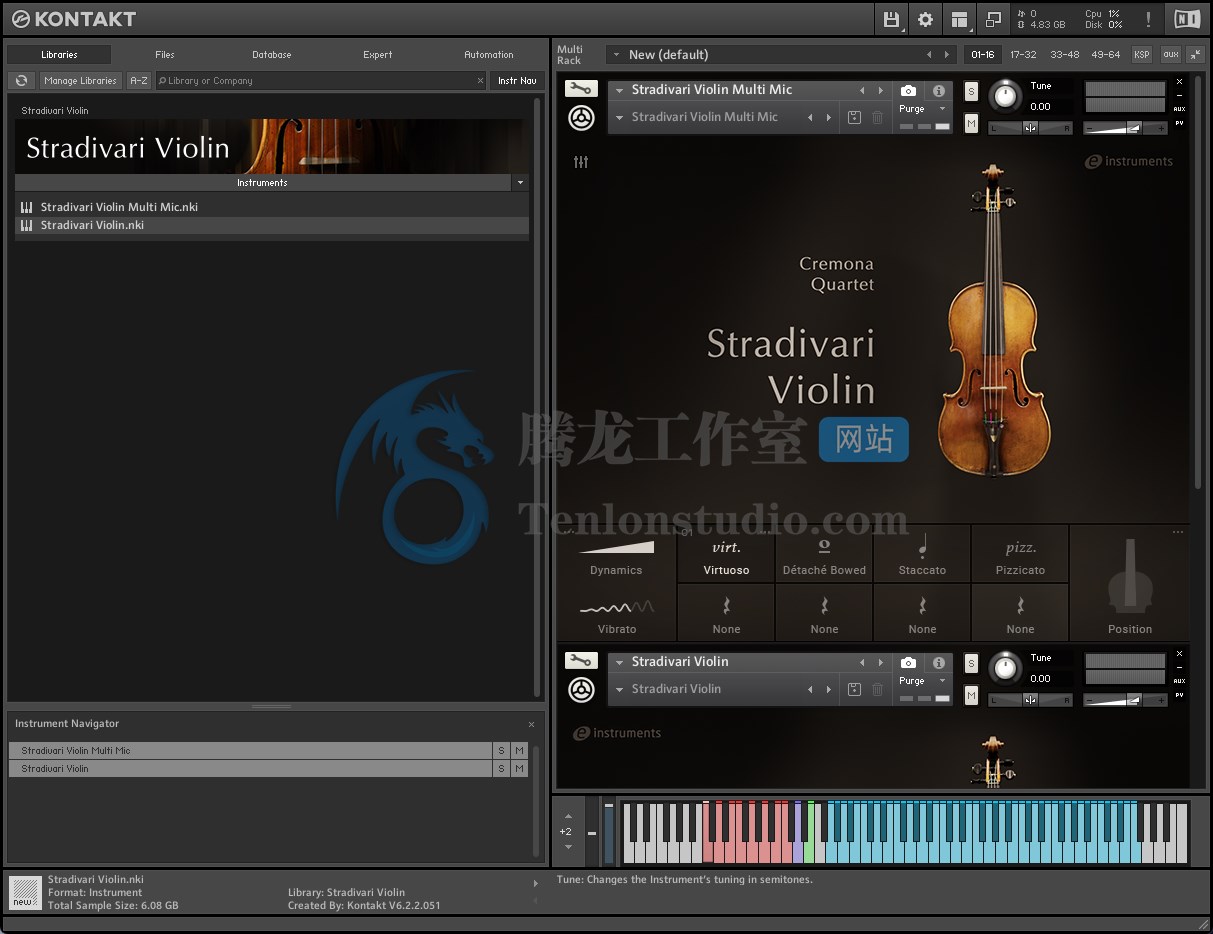This screenshot has width=1213, height=934.
Task: Open the Purge menu for second Stradivari Violin
Action: pyautogui.click(x=922, y=681)
